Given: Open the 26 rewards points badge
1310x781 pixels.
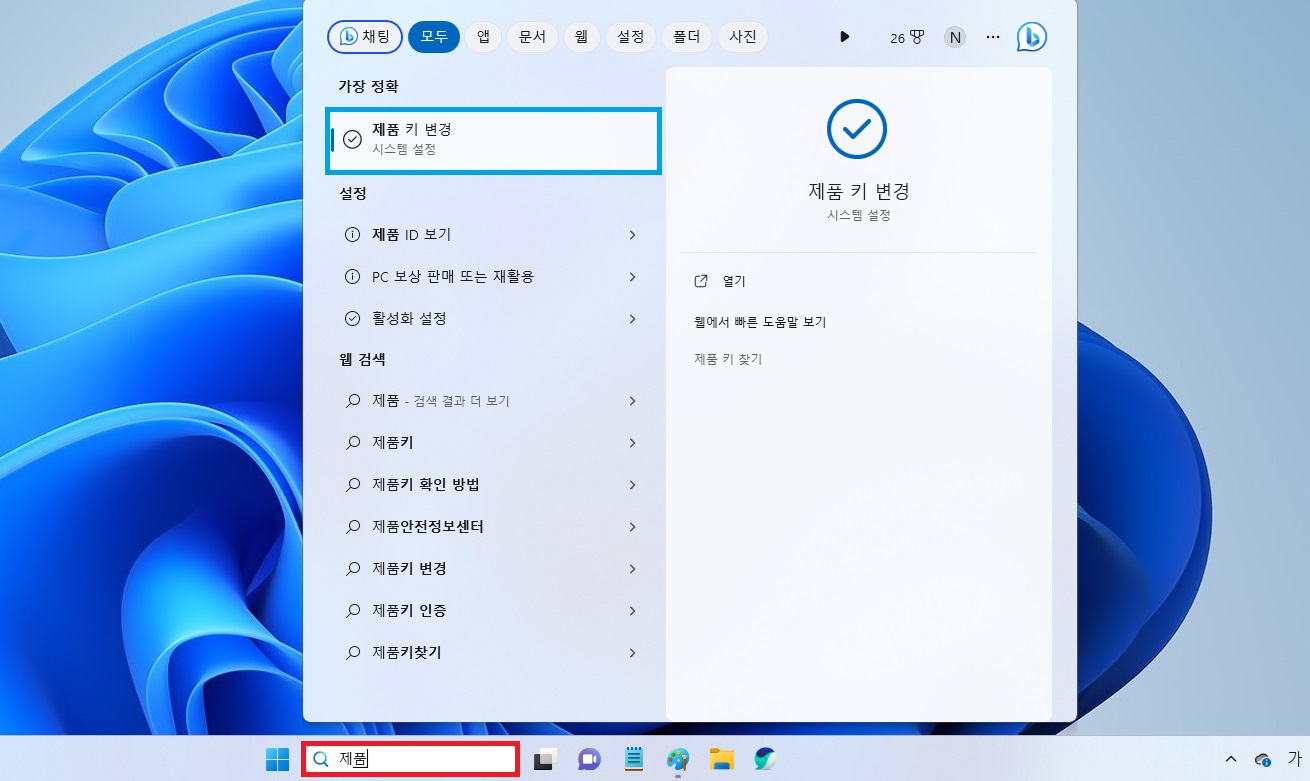Looking at the screenshot, I should pos(907,38).
